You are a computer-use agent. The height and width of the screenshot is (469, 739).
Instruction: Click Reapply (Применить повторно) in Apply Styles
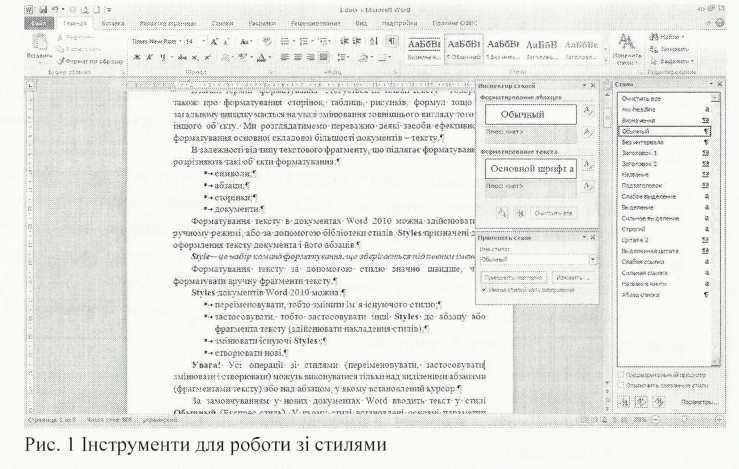click(513, 278)
